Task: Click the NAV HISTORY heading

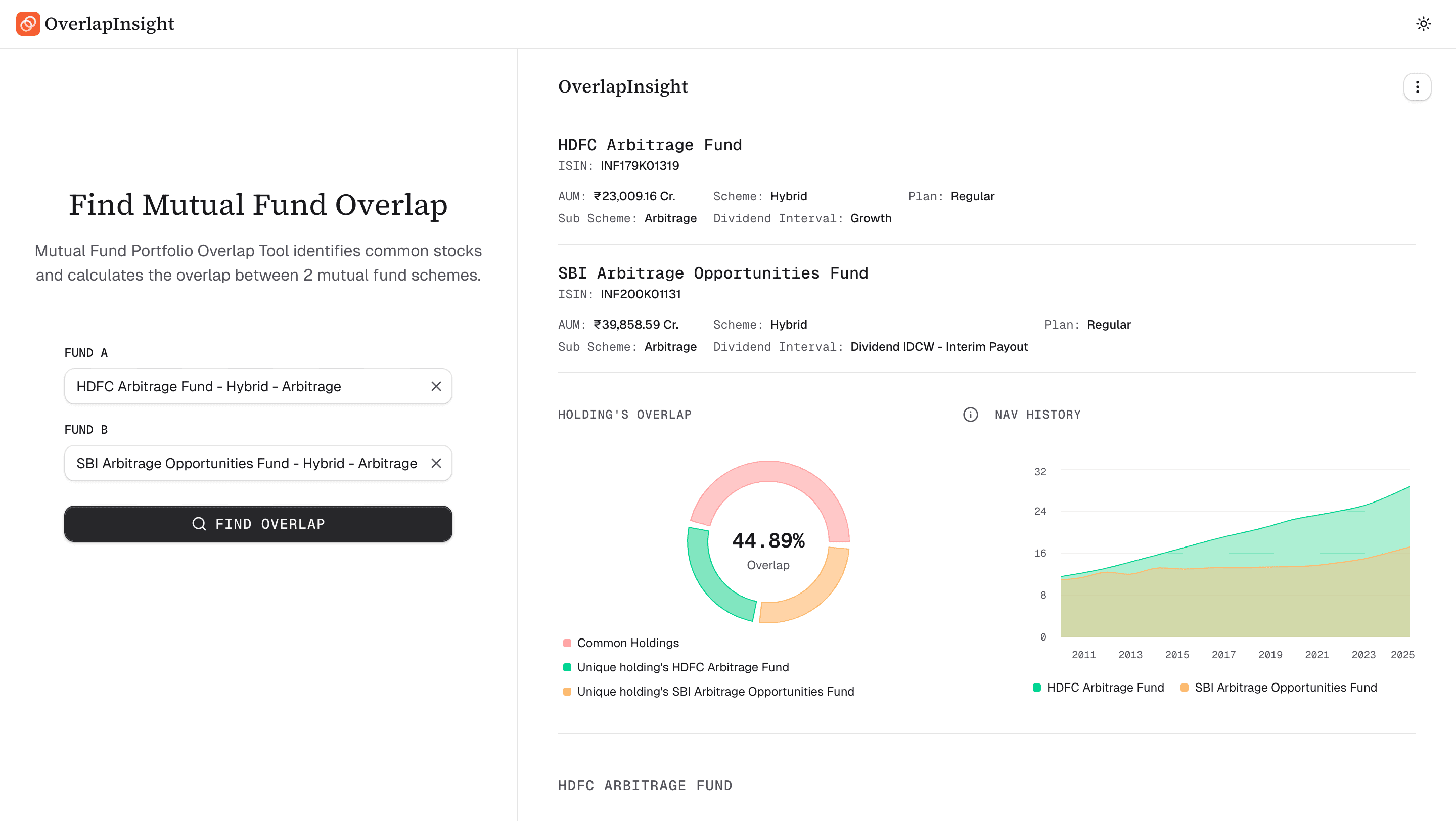Action: click(x=1037, y=414)
